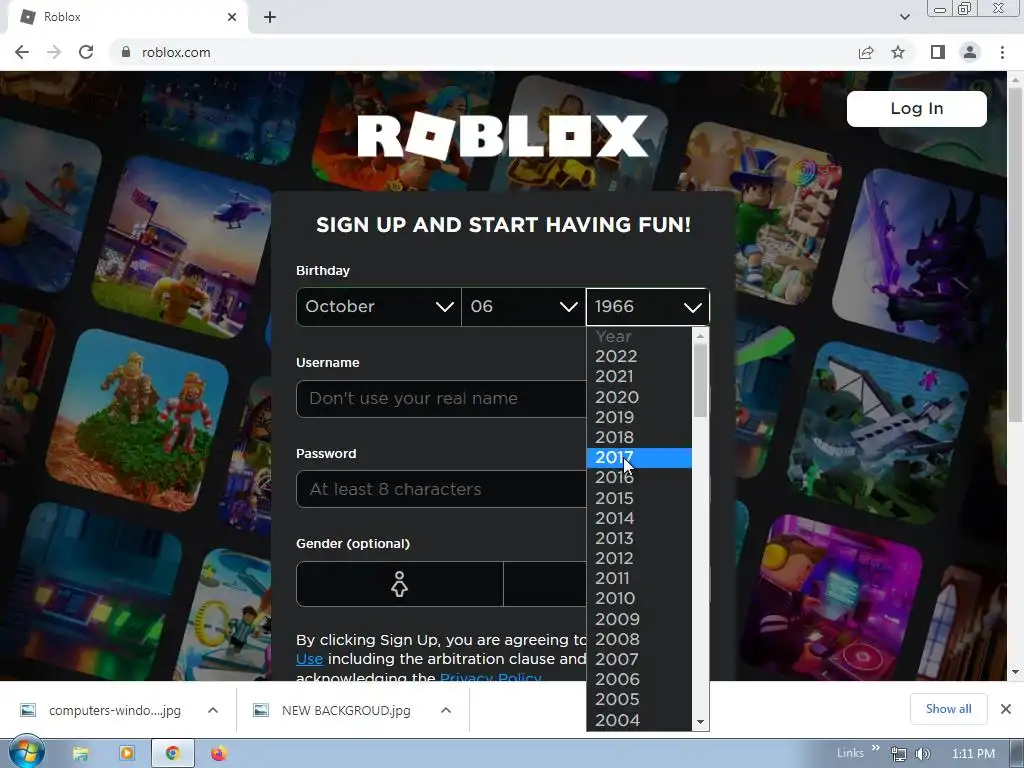Image resolution: width=1024 pixels, height=768 pixels.
Task: Open the October month dropdown
Action: point(379,307)
